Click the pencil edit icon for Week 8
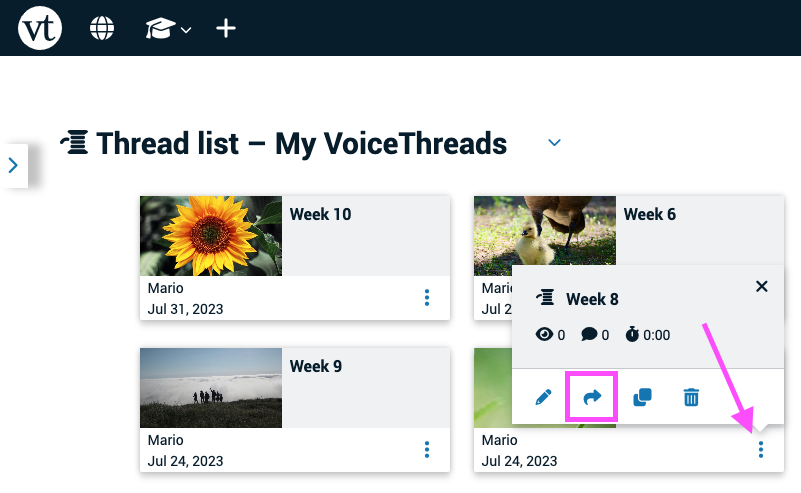This screenshot has width=801, height=493. click(543, 397)
